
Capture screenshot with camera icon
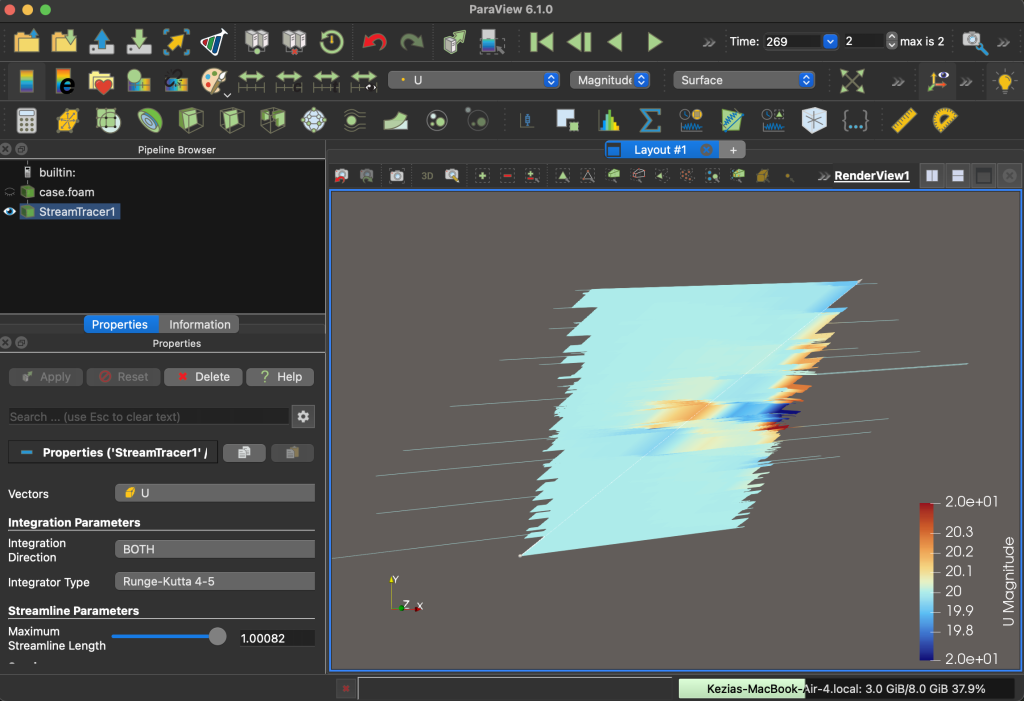pyautogui.click(x=396, y=176)
